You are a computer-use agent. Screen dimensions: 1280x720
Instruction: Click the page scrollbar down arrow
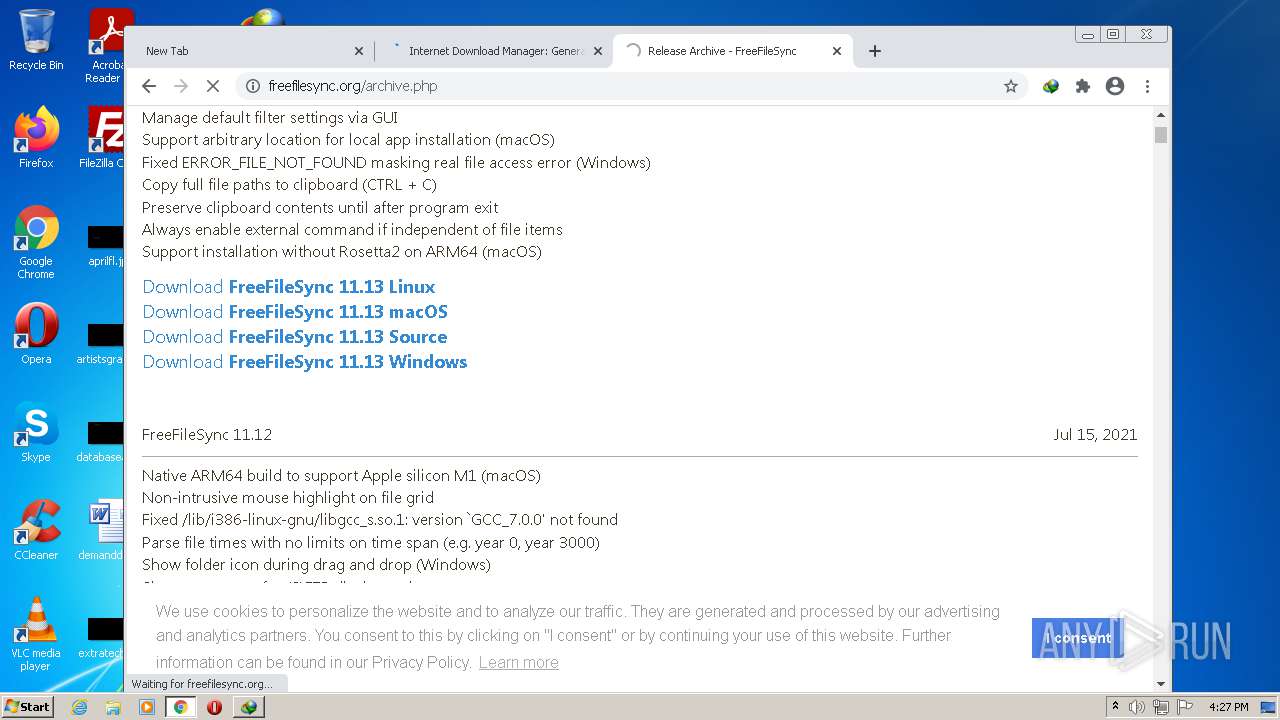pos(1161,684)
